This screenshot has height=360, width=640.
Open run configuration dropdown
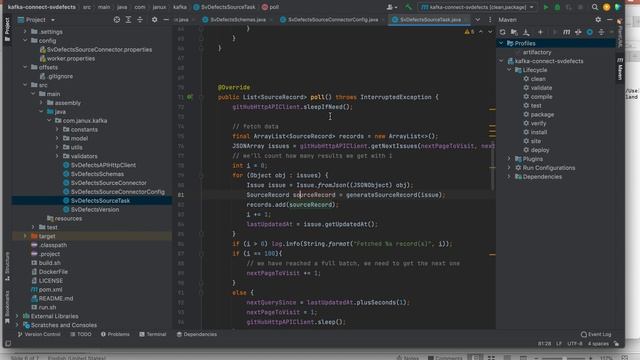pyautogui.click(x=478, y=7)
